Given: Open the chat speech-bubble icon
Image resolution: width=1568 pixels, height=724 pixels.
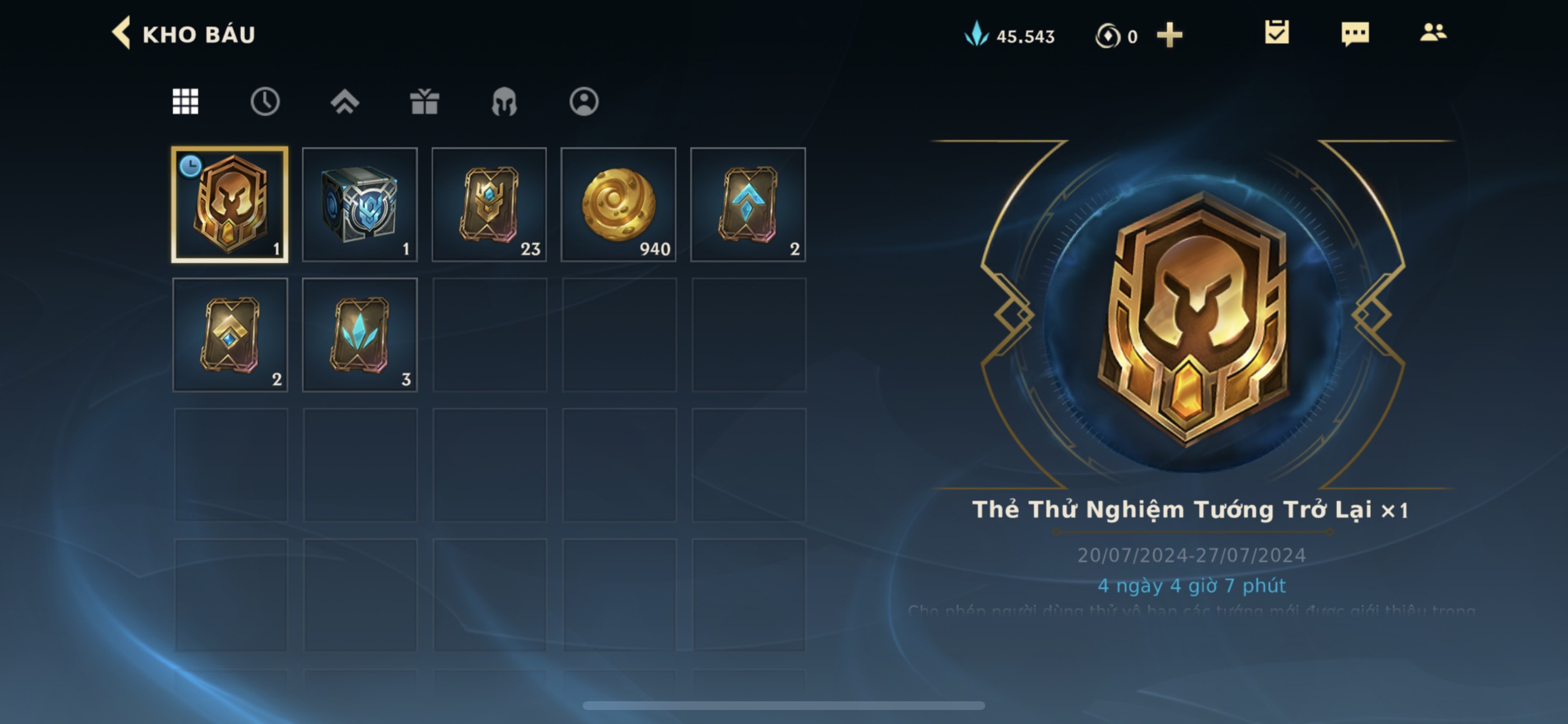Looking at the screenshot, I should [1355, 33].
